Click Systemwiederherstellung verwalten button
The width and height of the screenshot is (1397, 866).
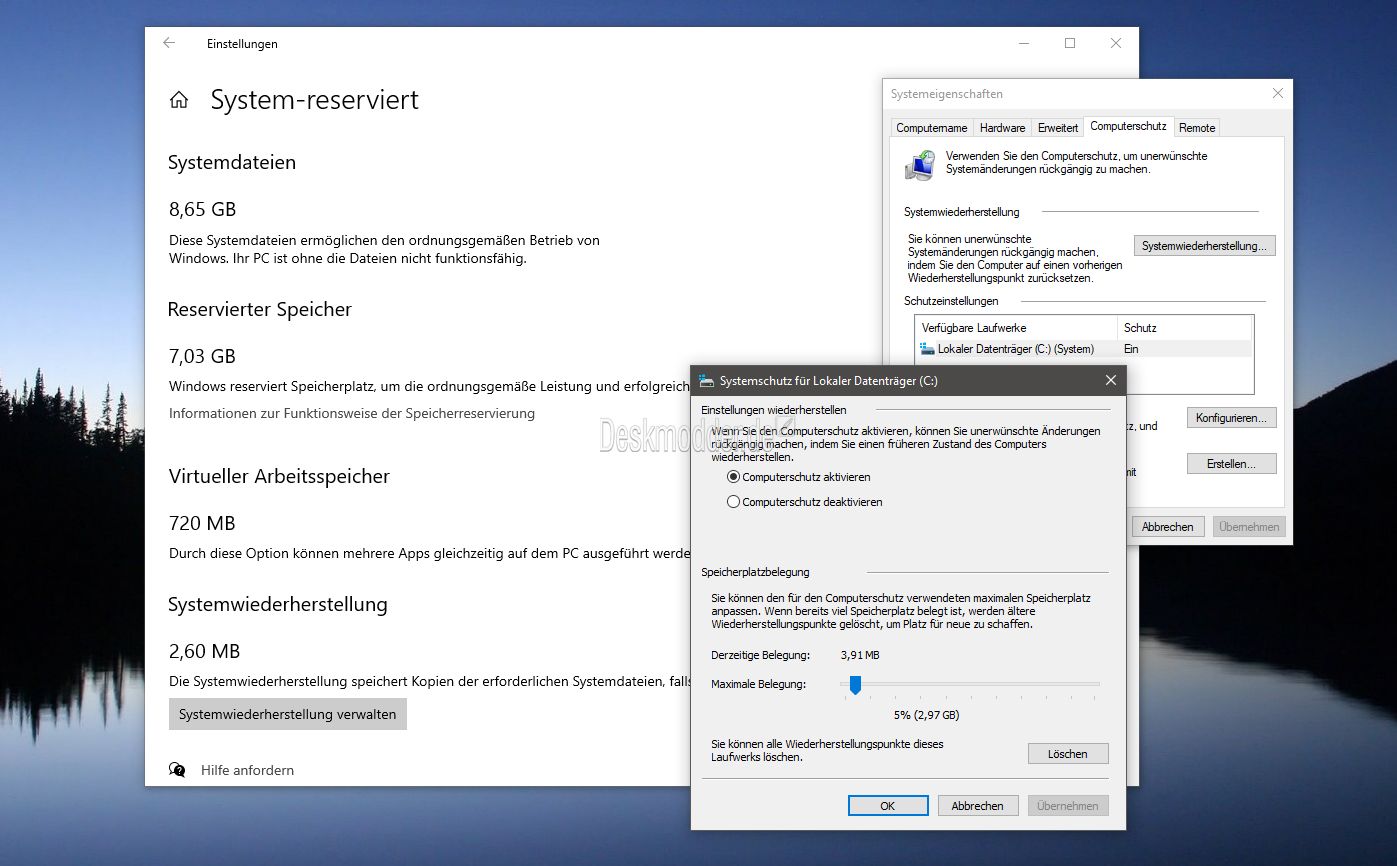point(288,714)
